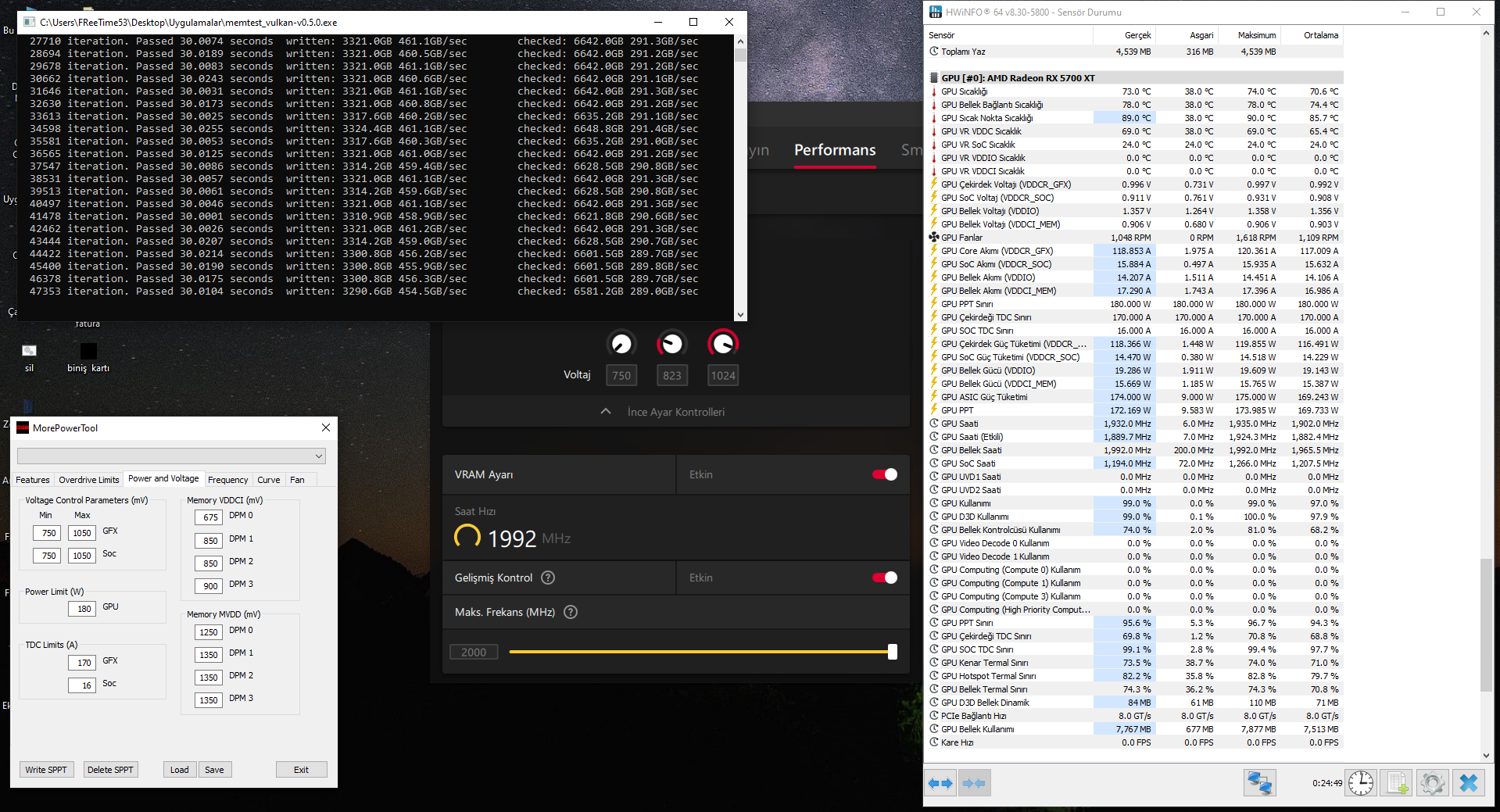
Task: Open the MorePowerTool GPU selection dropdown
Action: pyautogui.click(x=171, y=456)
